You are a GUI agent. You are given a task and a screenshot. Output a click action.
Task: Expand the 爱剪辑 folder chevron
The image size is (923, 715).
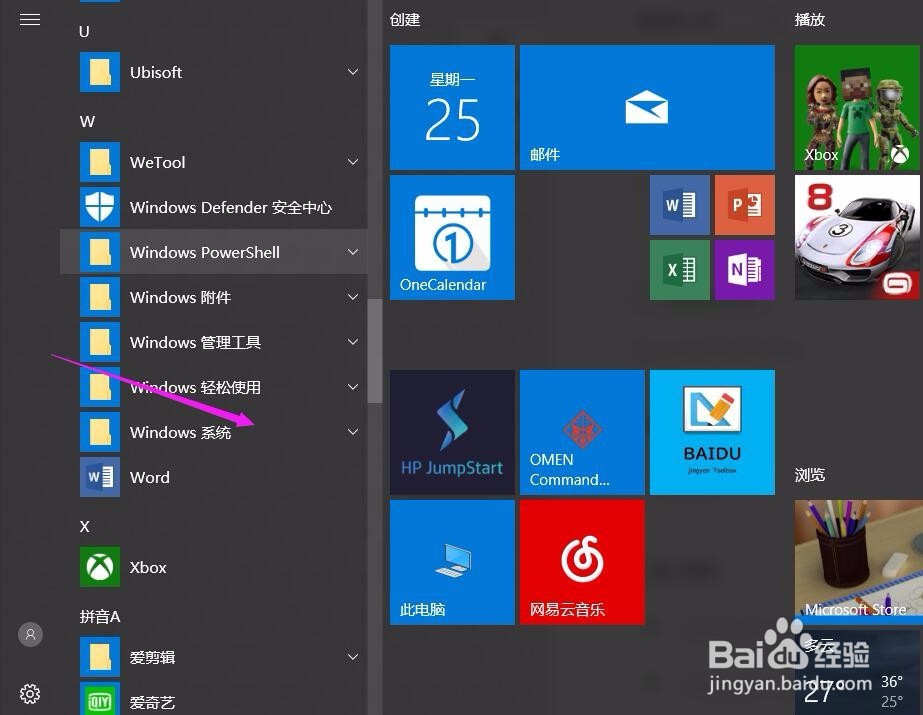point(353,657)
